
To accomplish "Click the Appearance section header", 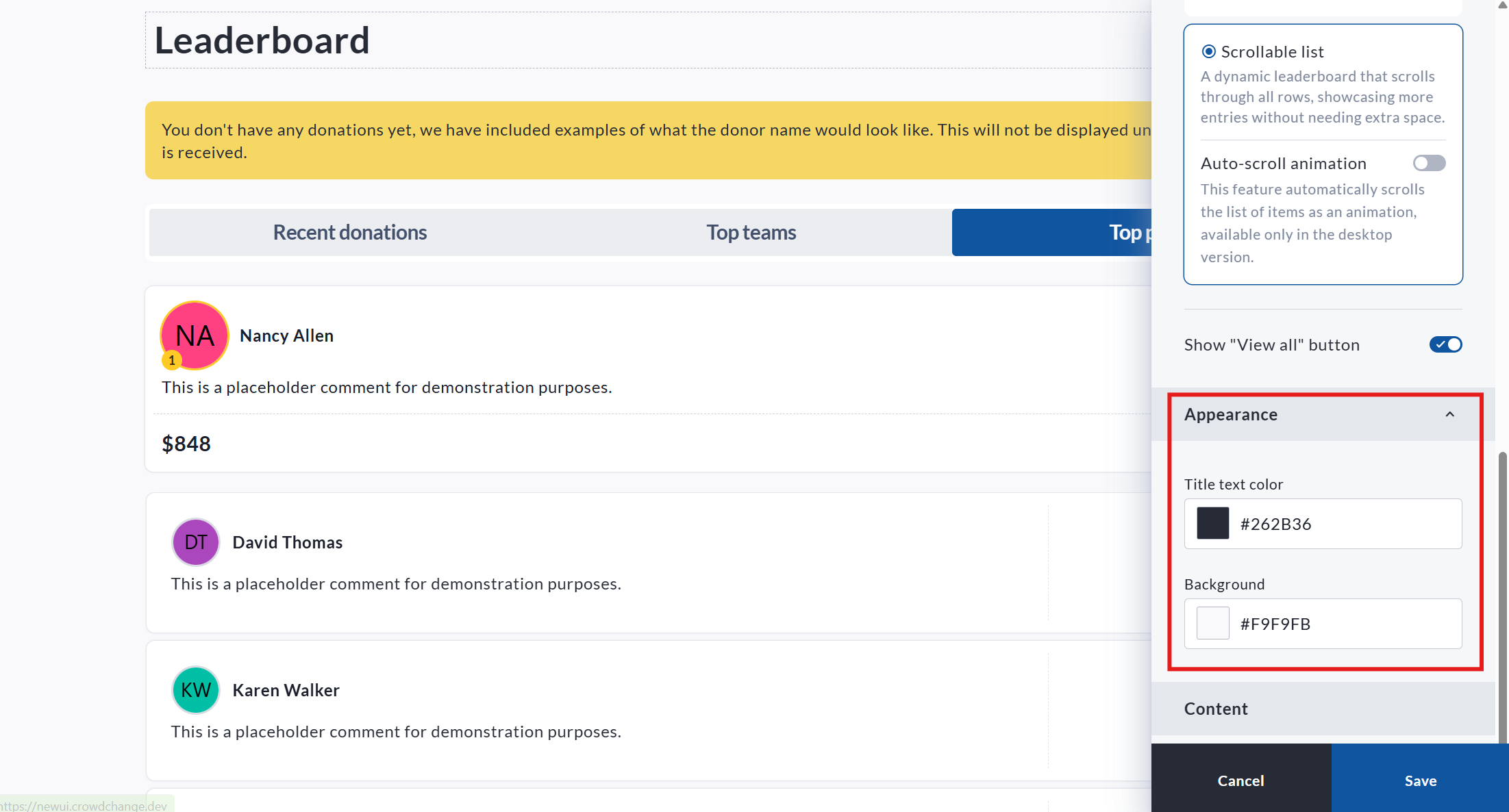I will click(1231, 415).
